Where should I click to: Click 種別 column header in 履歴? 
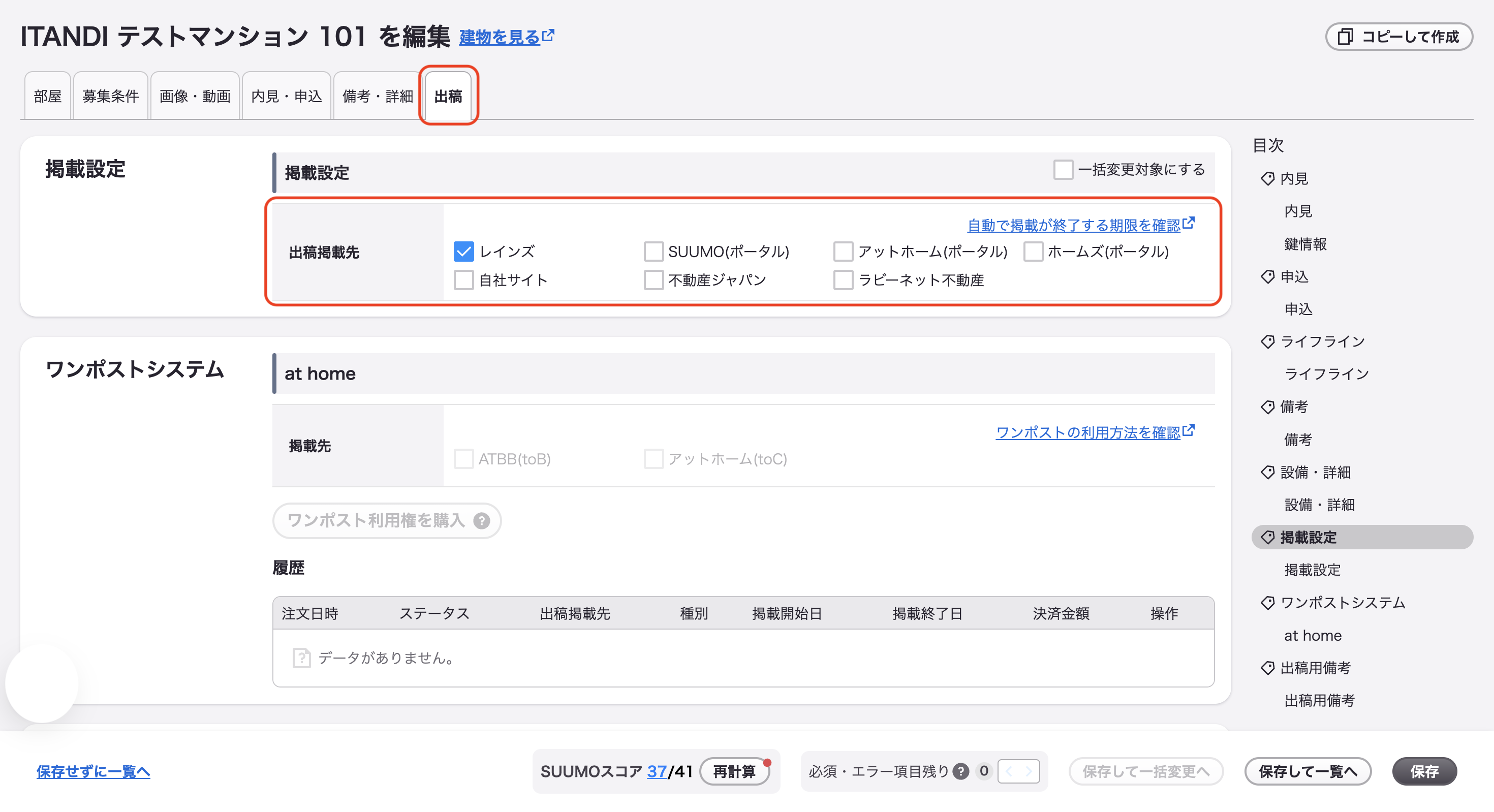(694, 614)
